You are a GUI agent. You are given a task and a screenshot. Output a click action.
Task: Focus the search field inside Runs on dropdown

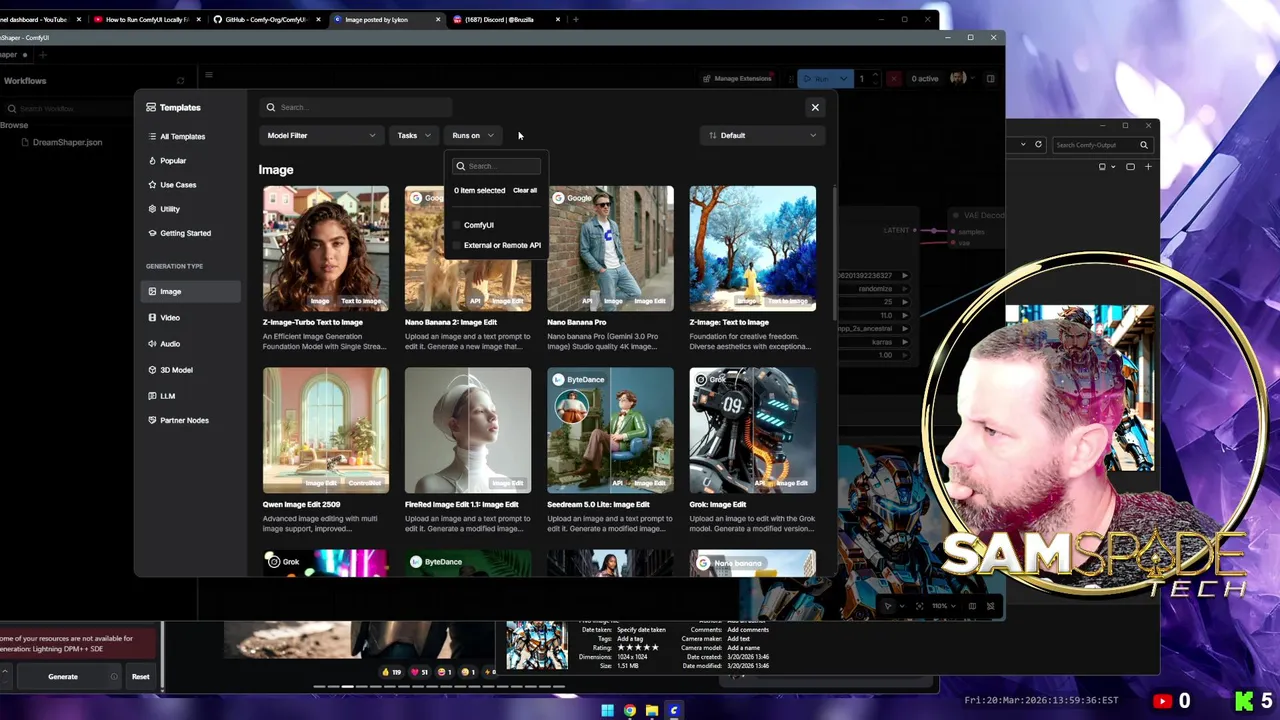(497, 166)
